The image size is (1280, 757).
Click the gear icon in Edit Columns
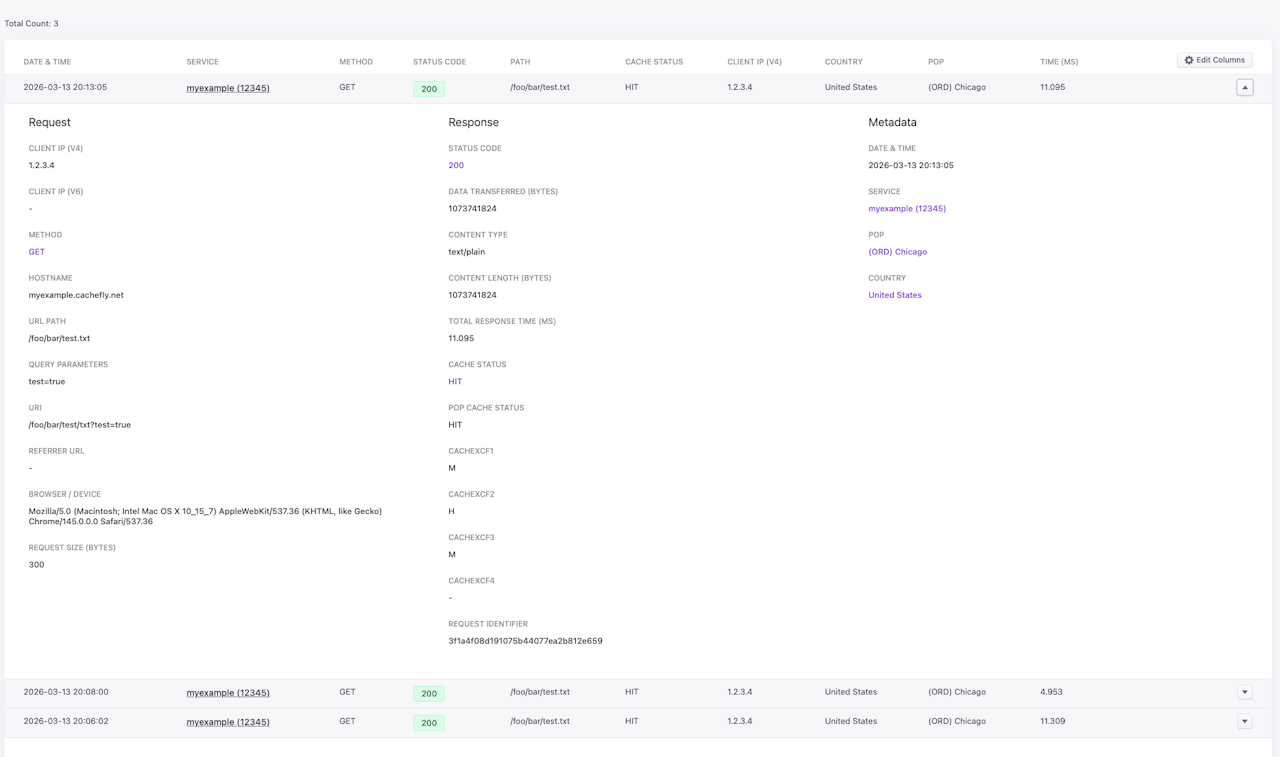click(x=1189, y=60)
